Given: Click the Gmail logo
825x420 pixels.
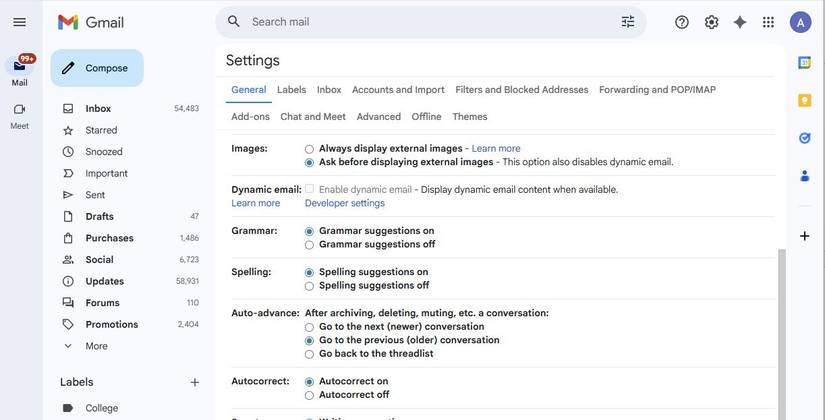Looking at the screenshot, I should [90, 22].
